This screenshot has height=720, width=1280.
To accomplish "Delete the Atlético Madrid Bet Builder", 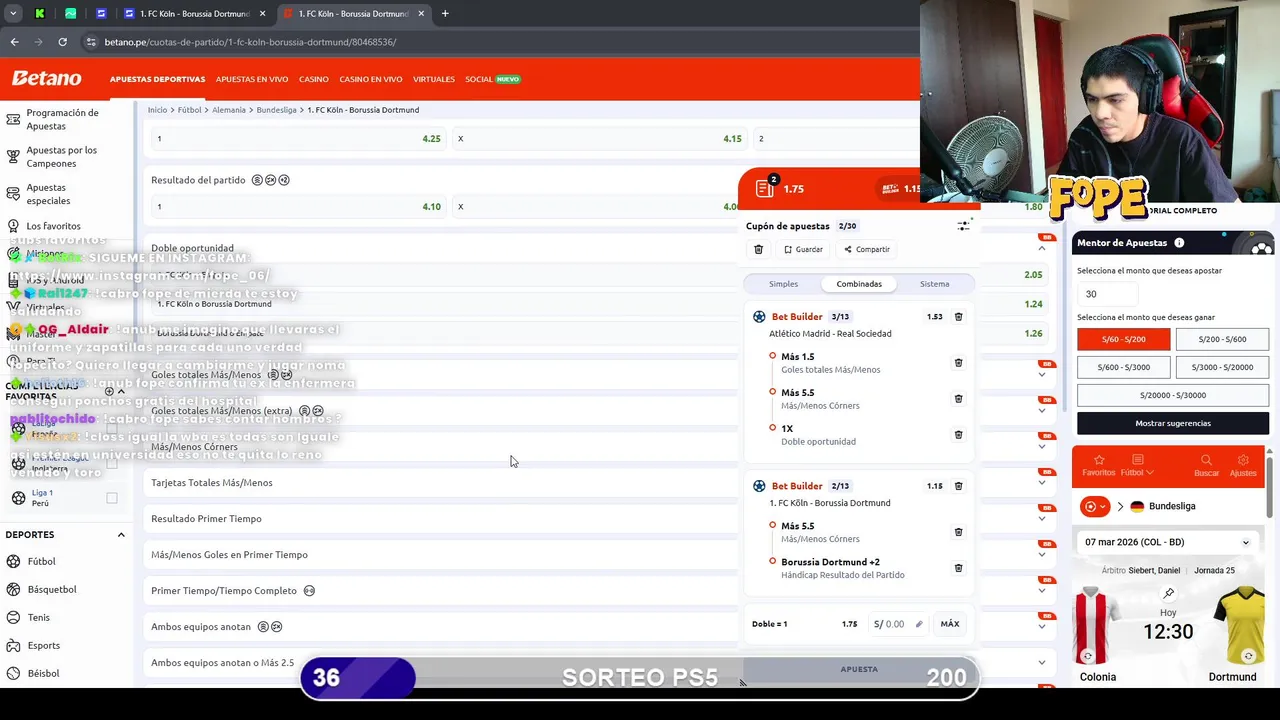I will pos(958,317).
